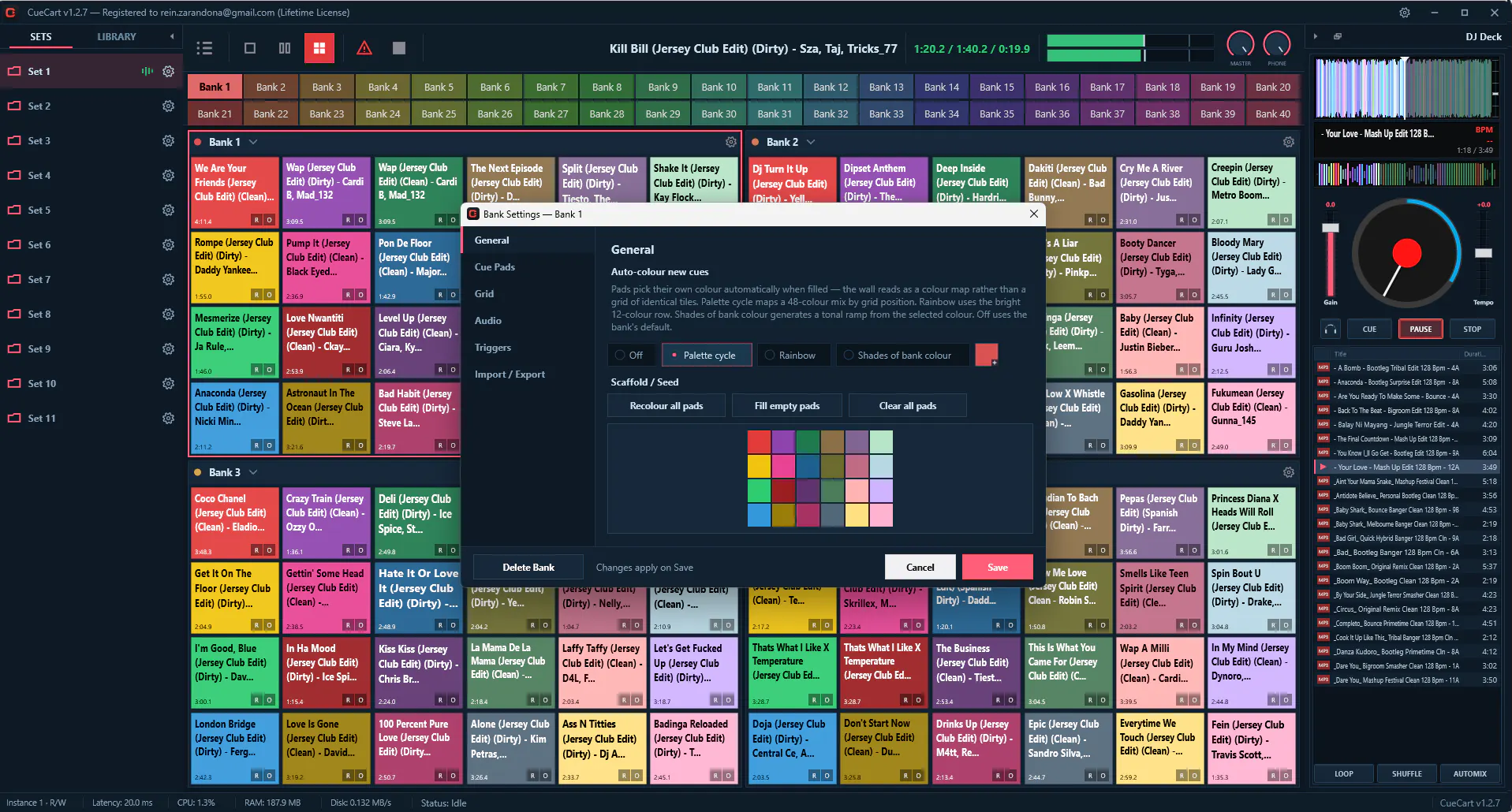Stop the DJ Deck playback
Screen dimensions: 1512x812
[x=1473, y=329]
